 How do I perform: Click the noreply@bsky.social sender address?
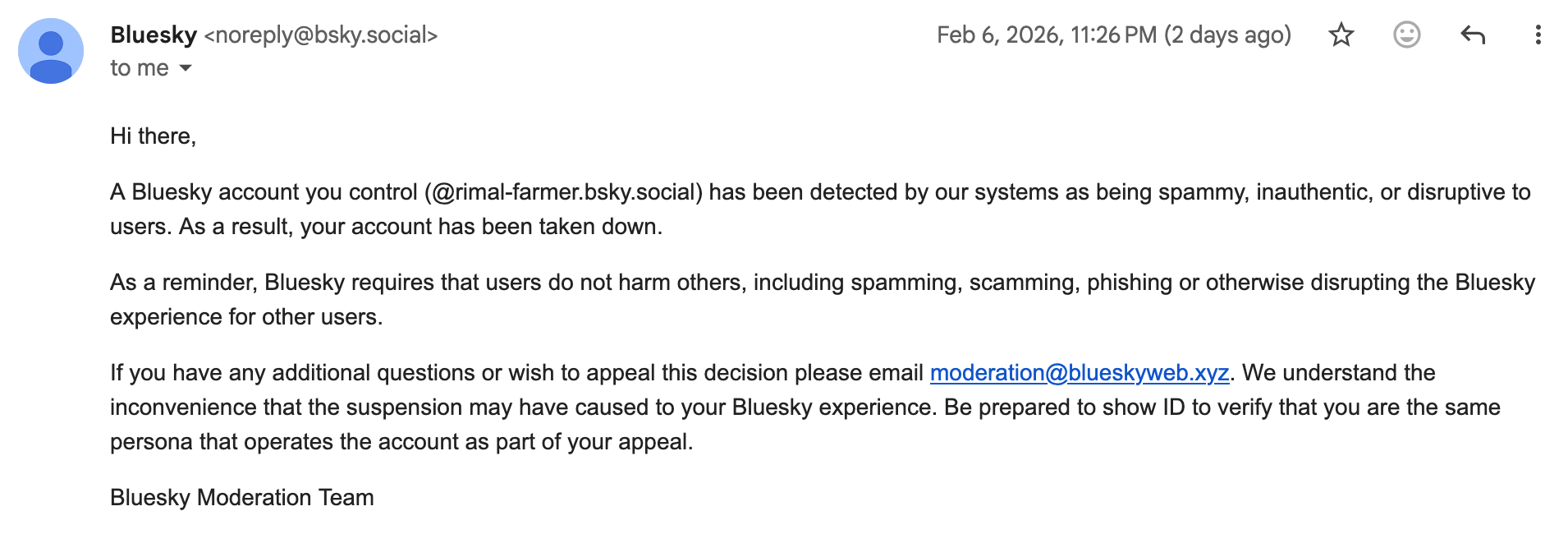point(321,35)
